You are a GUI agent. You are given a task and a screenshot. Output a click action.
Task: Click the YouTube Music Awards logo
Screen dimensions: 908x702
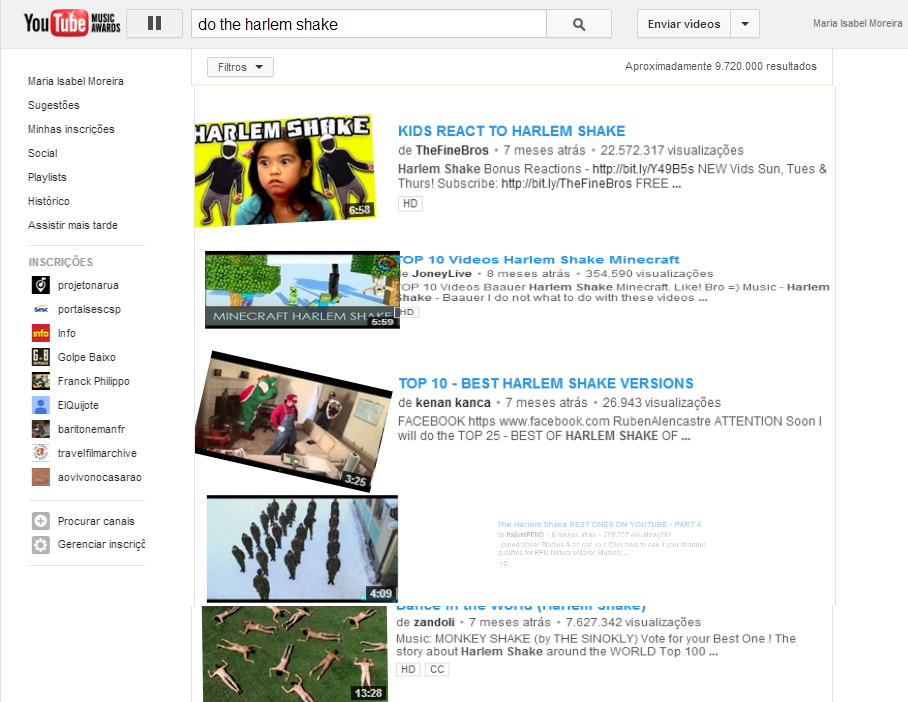tap(72, 23)
